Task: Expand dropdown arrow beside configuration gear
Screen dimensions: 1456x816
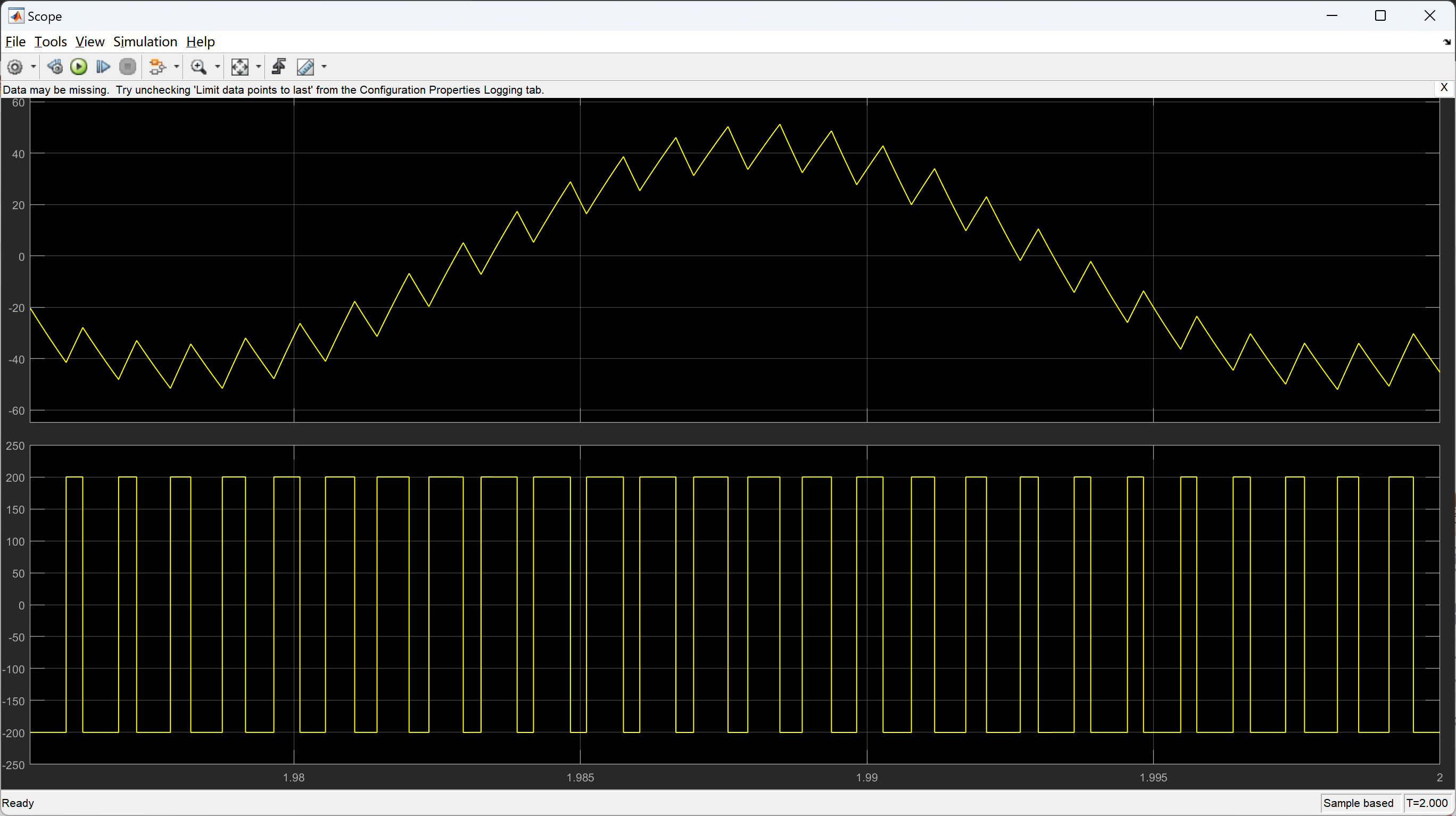Action: [34, 67]
